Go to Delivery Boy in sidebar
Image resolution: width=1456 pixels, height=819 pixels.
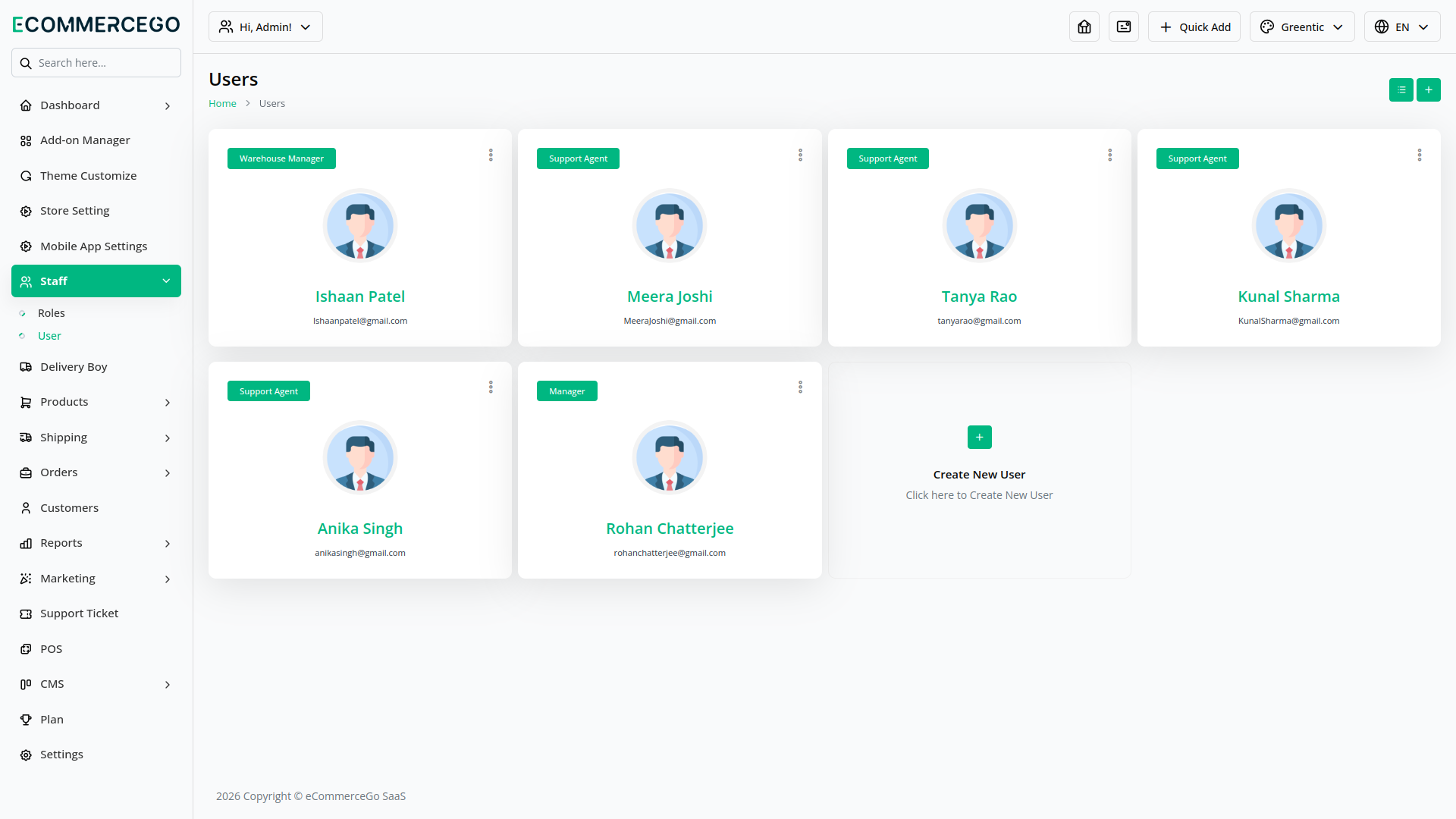[74, 367]
